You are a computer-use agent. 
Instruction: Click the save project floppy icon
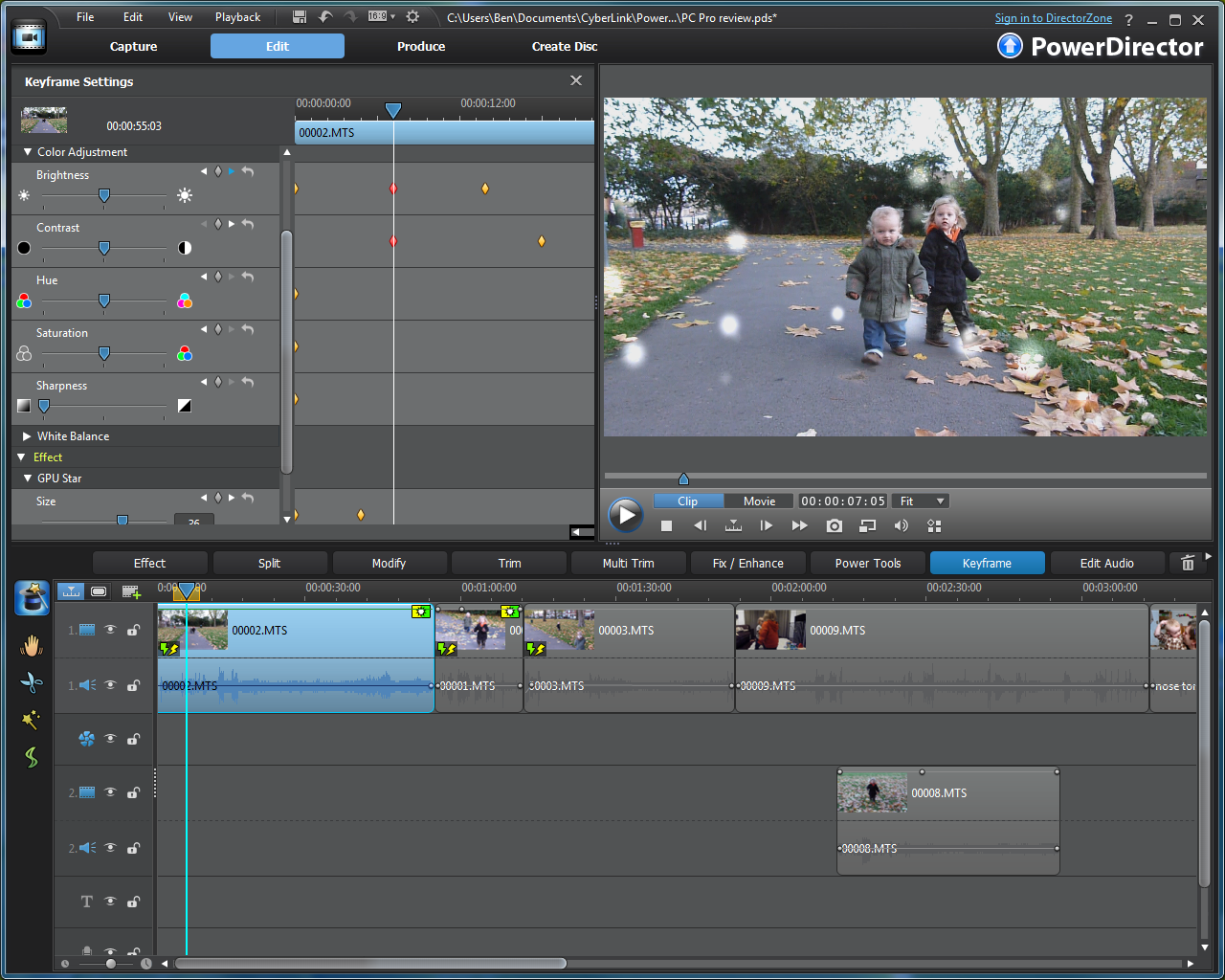pos(300,17)
